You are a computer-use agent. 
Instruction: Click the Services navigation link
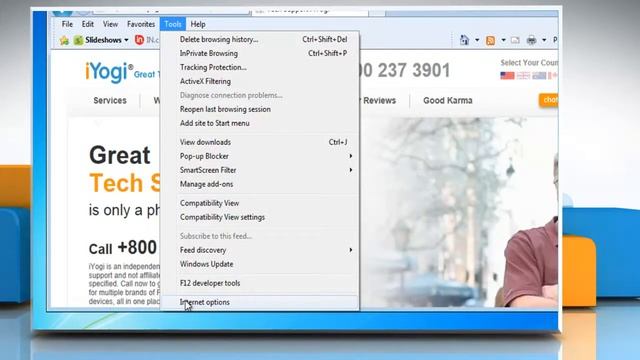[x=110, y=100]
